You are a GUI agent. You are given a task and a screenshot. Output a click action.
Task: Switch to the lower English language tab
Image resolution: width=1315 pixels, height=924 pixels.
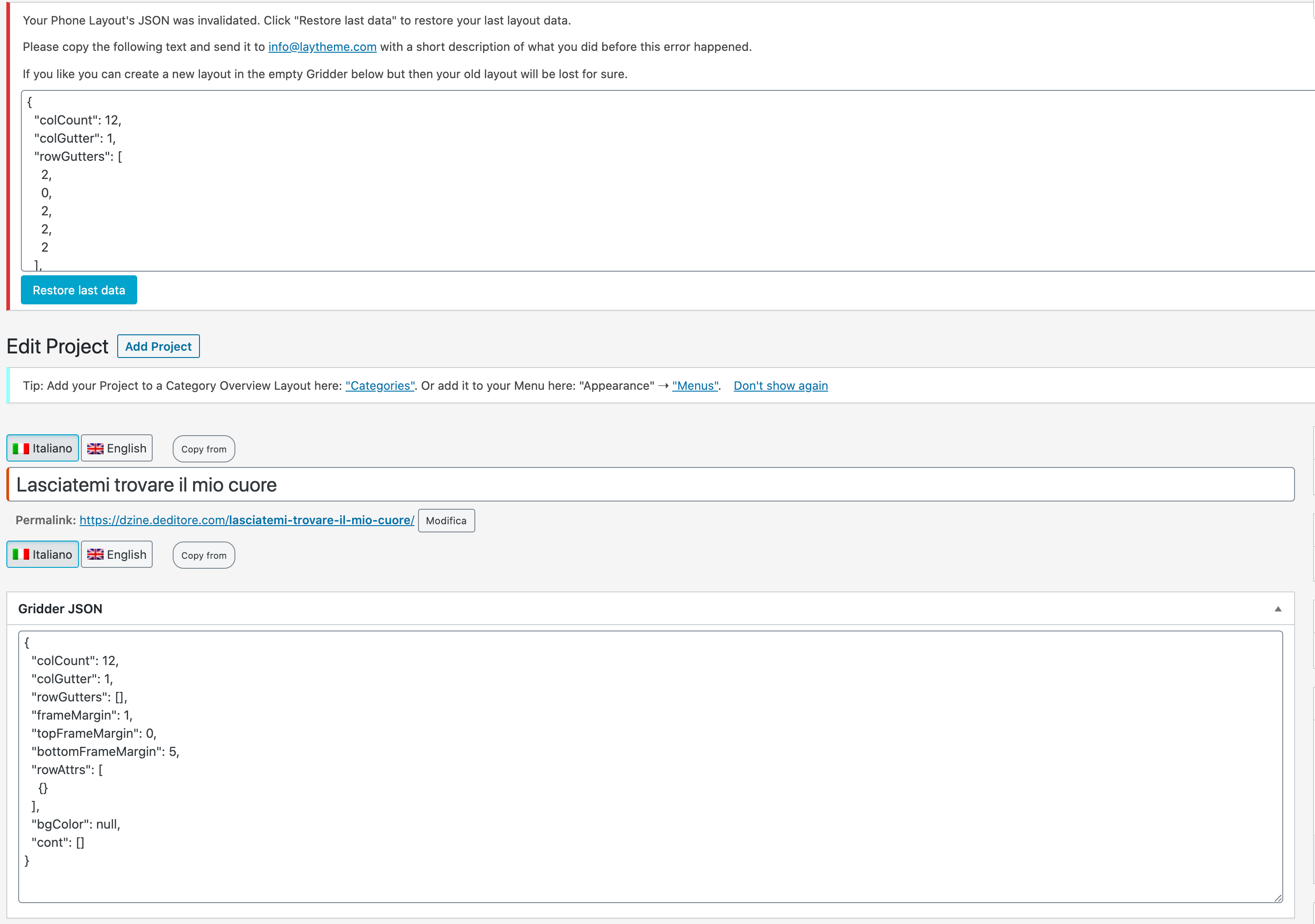[x=117, y=555]
